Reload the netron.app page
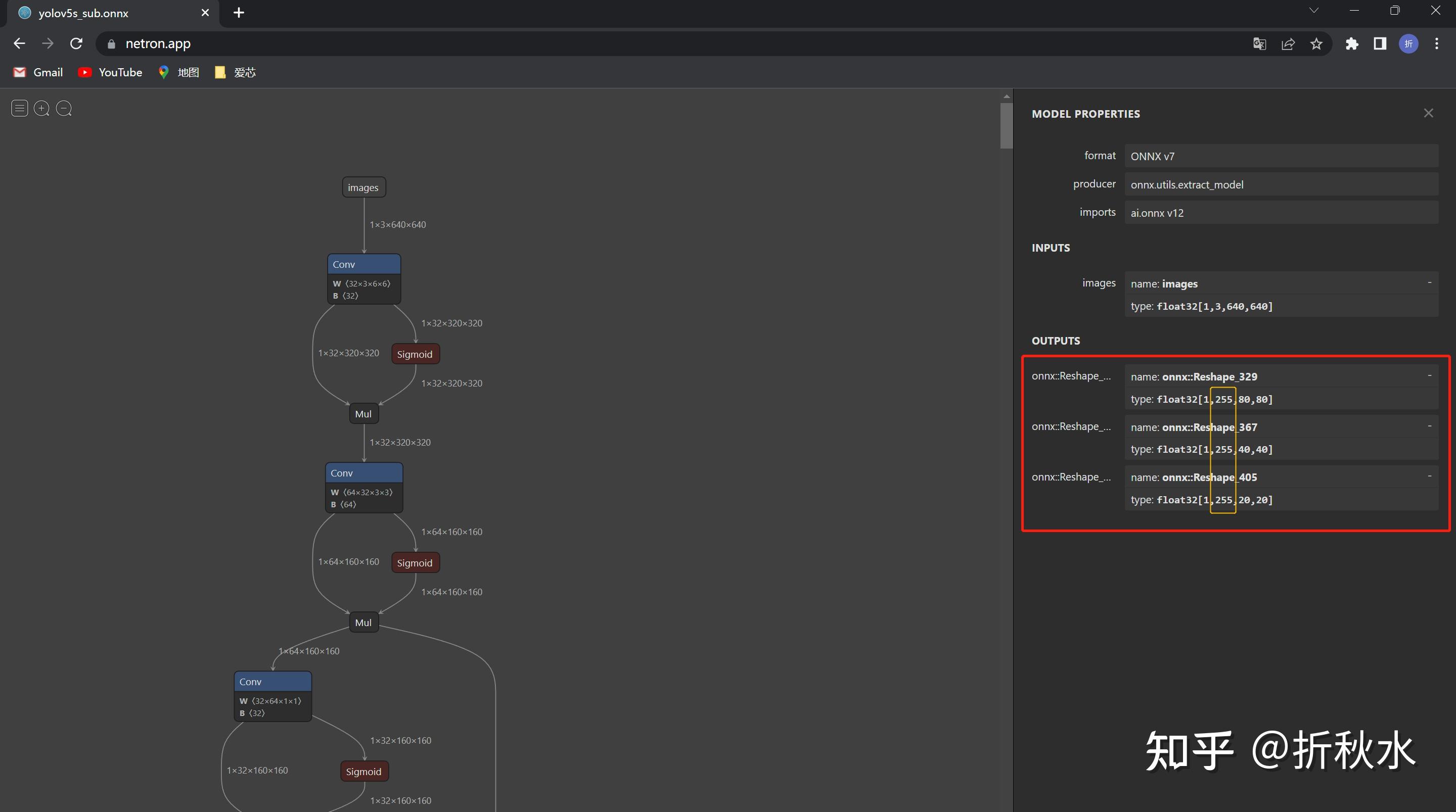The height and width of the screenshot is (812, 1456). coord(76,43)
